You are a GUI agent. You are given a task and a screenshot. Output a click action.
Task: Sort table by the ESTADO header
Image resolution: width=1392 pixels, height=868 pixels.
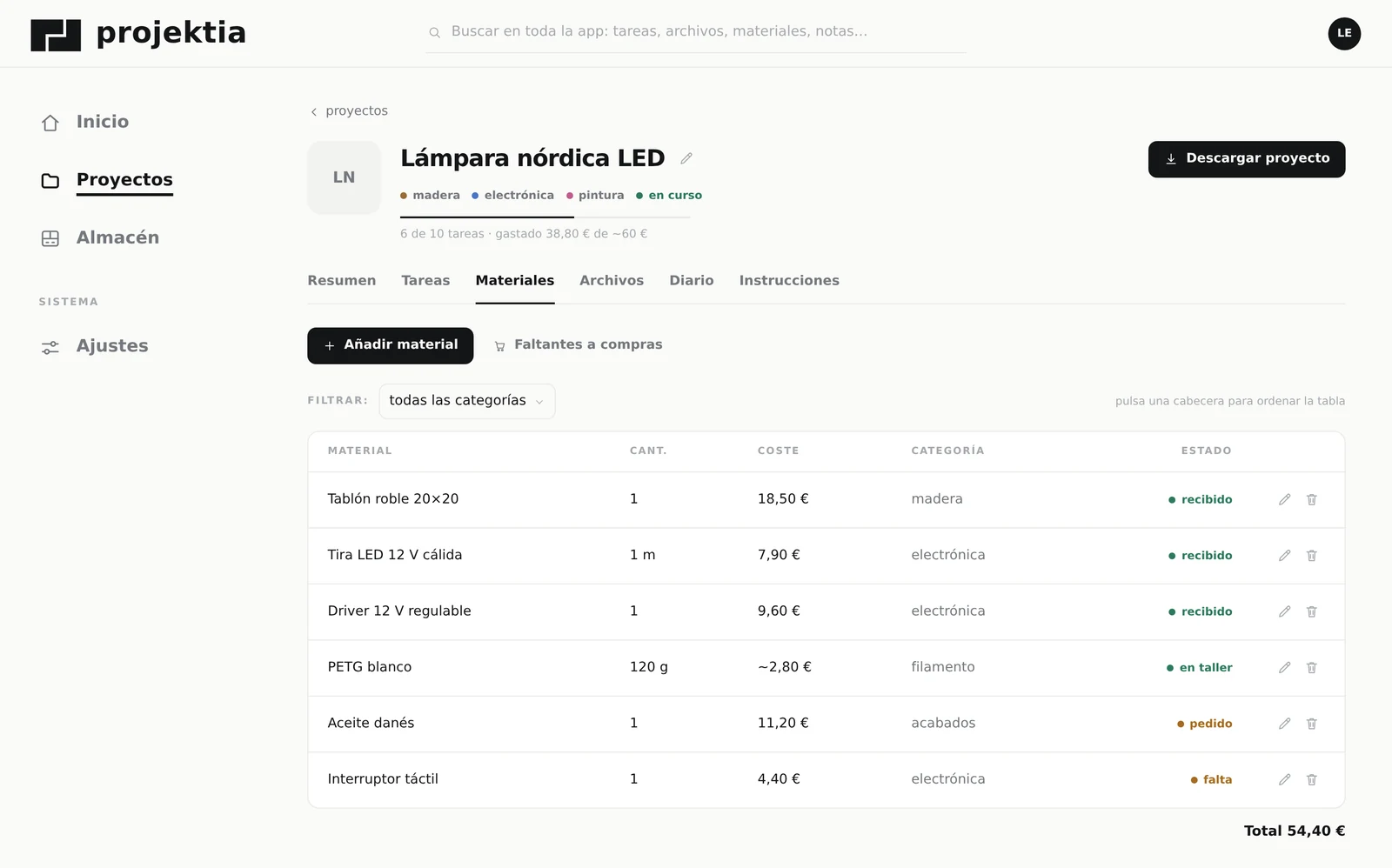(1206, 451)
